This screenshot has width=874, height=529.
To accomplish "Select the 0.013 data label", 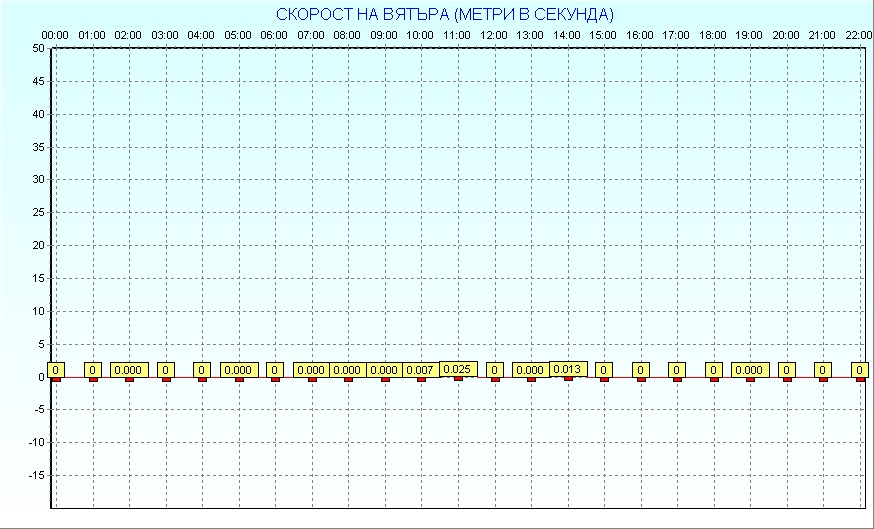I will (567, 369).
